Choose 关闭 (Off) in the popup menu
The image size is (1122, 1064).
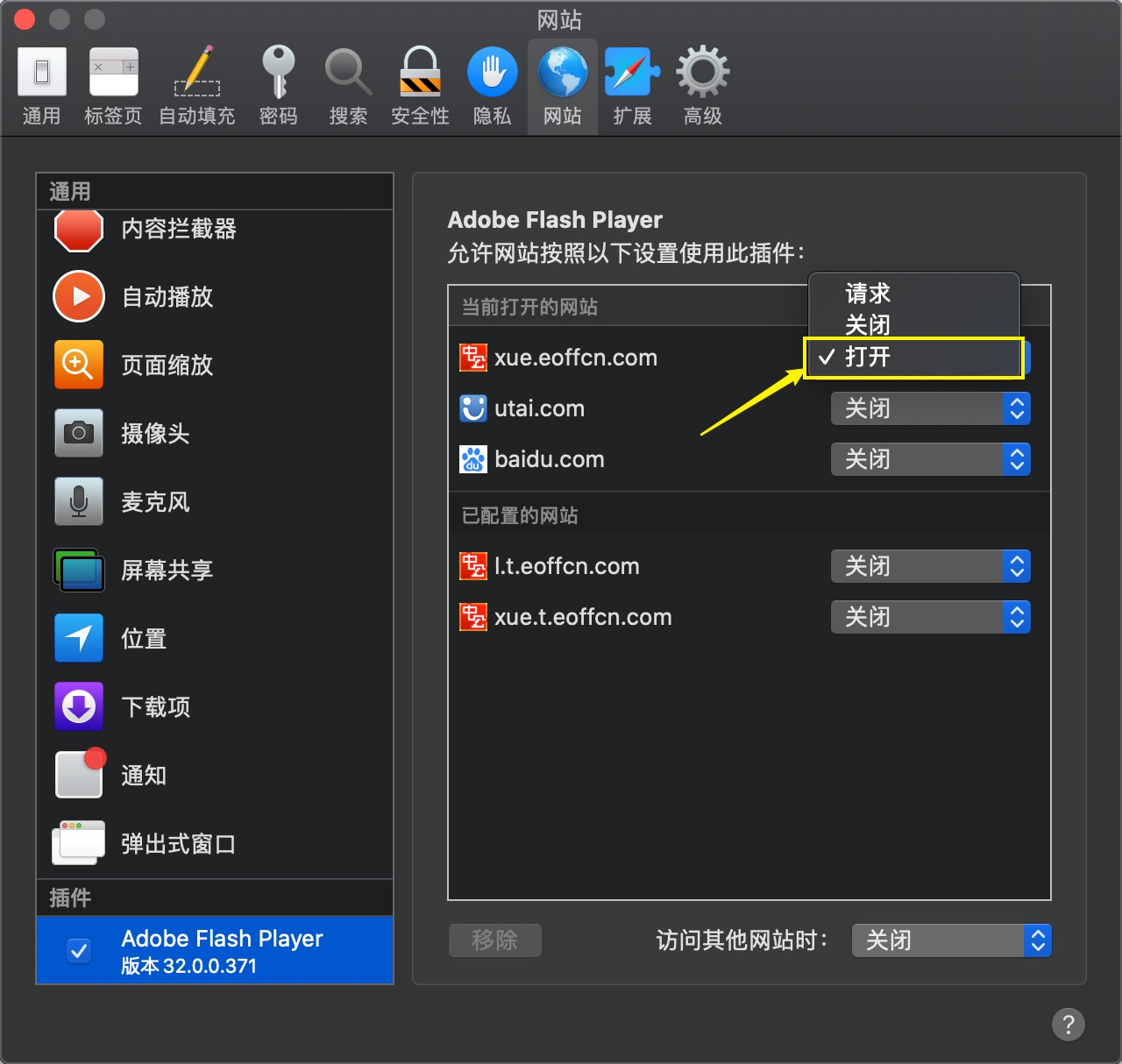tap(868, 325)
